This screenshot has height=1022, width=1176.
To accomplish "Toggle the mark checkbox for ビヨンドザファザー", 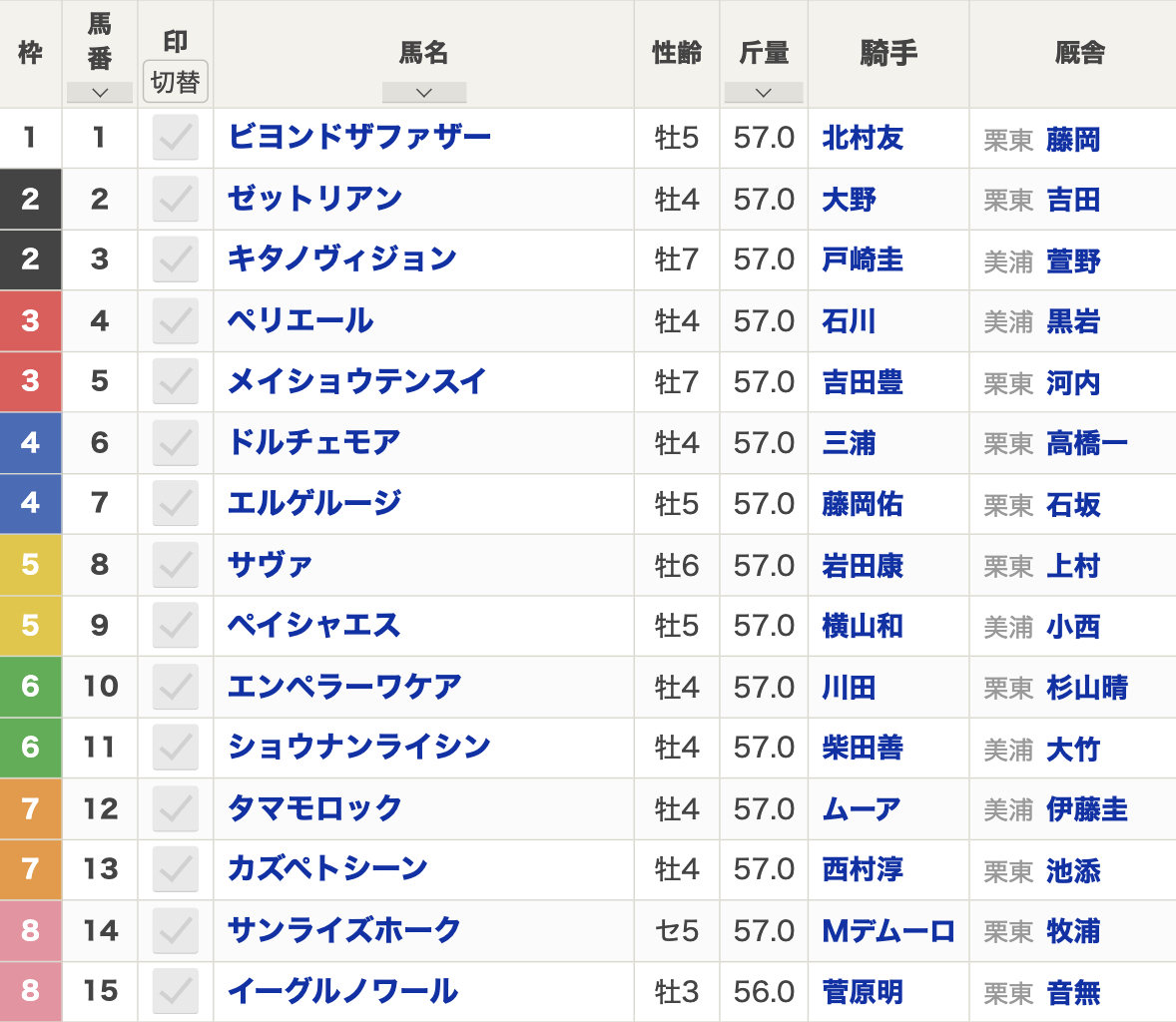I will tap(176, 137).
